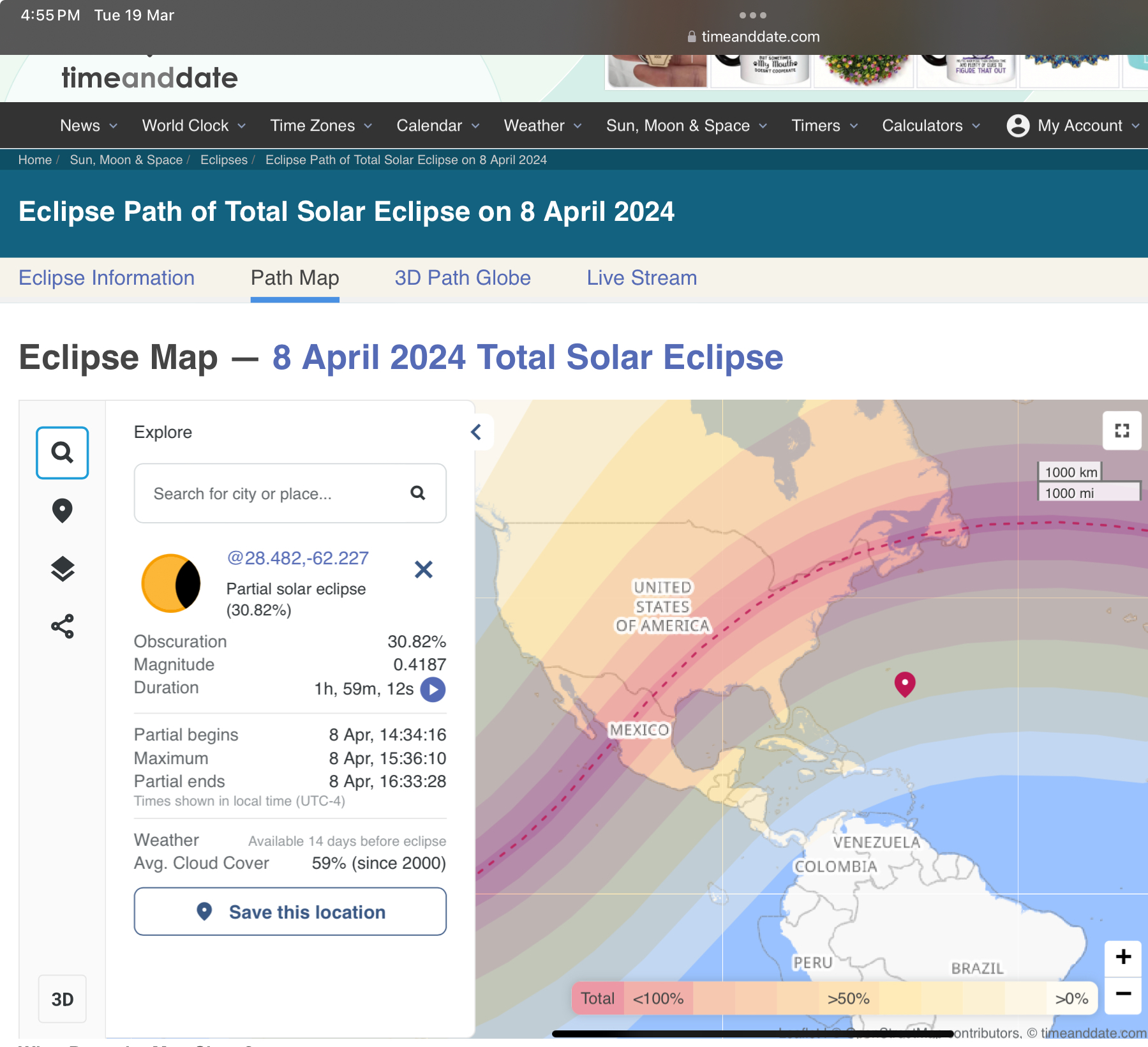Click the red location pin on map

tap(905, 684)
